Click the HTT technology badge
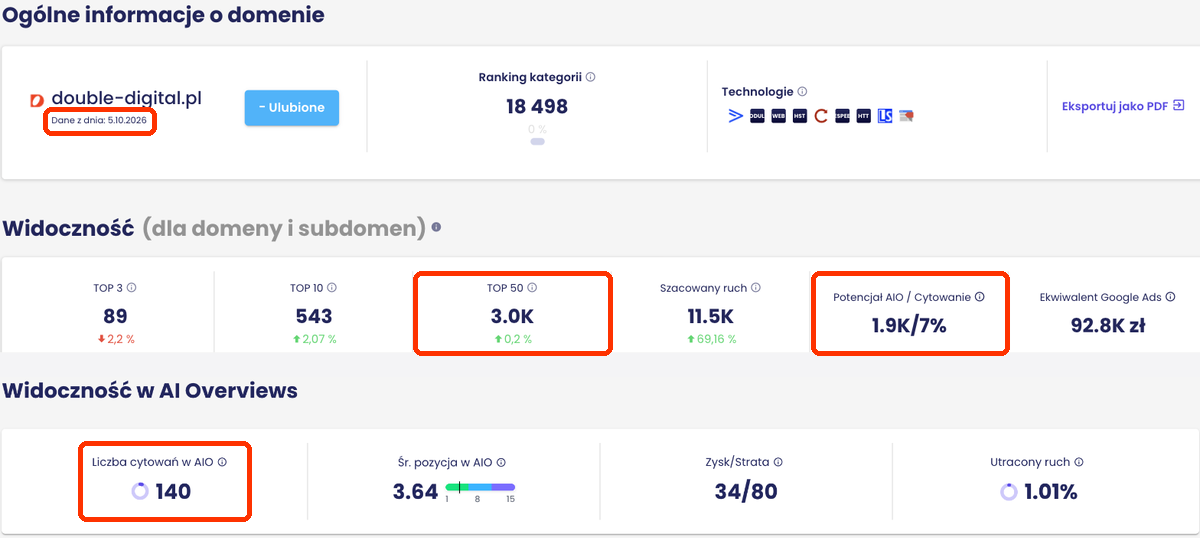Viewport: 1200px width, 538px height. click(863, 116)
